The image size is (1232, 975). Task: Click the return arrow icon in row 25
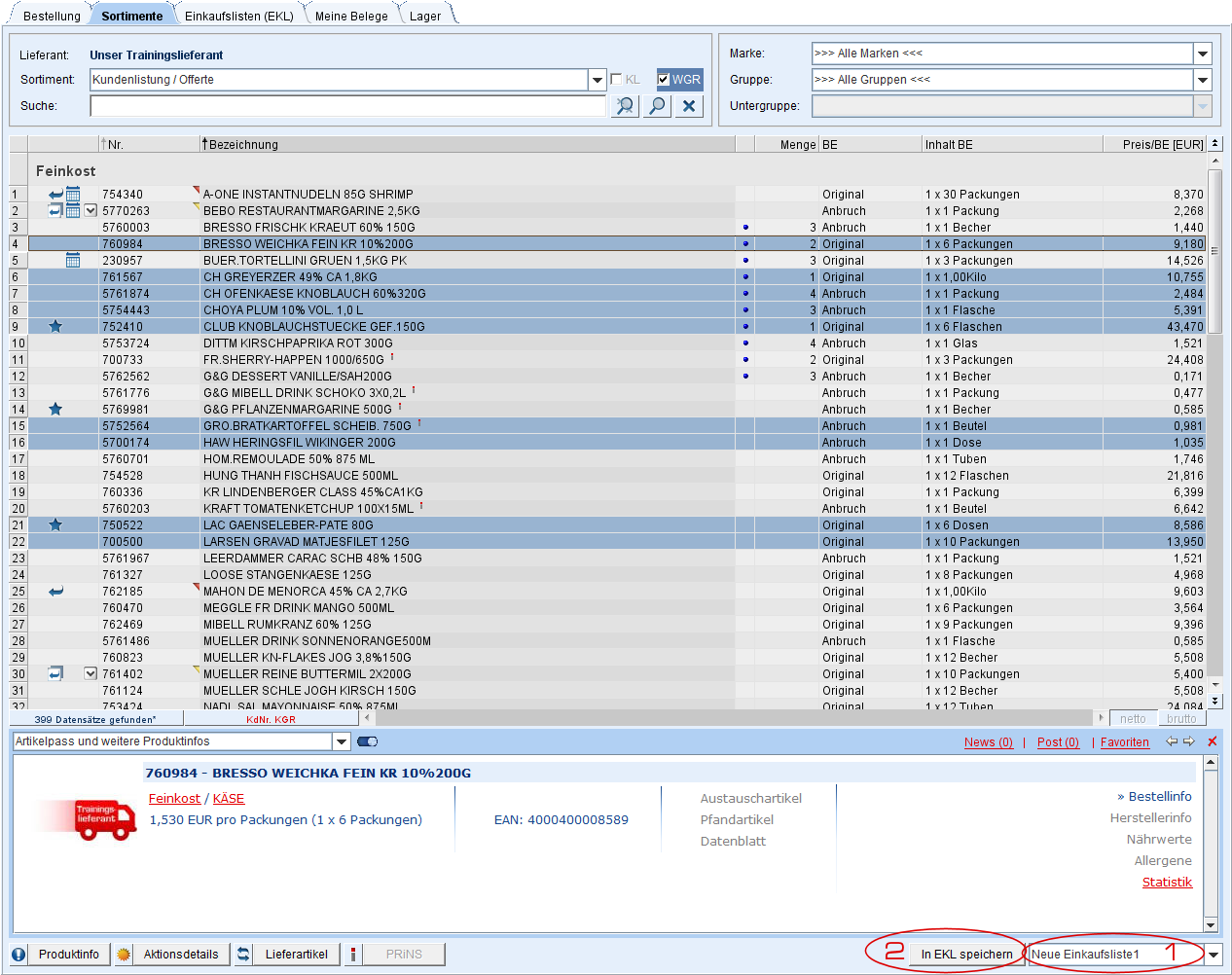click(x=55, y=592)
